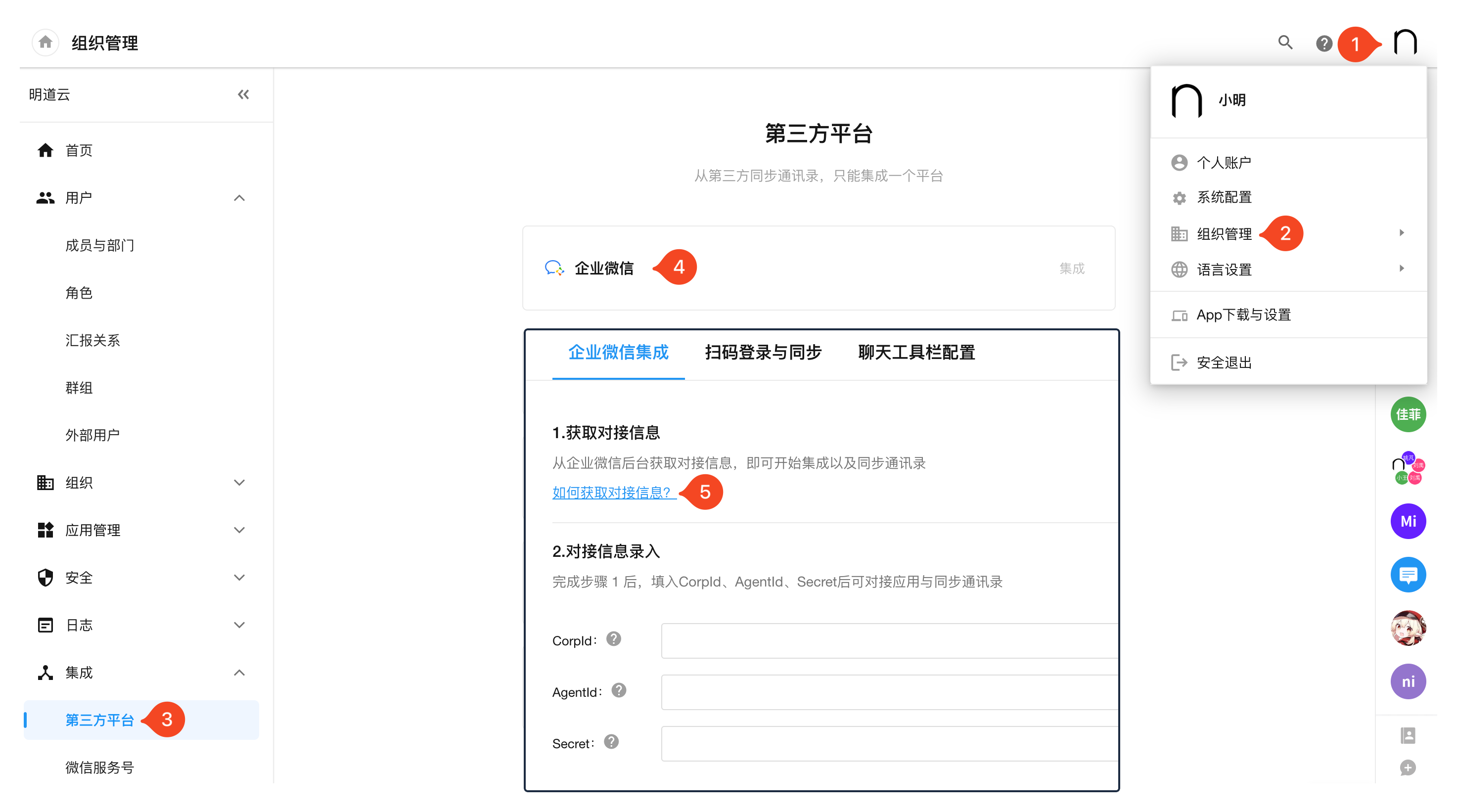Expand the 应用管理 sidebar section
Viewport: 1457px width, 812px height.
(239, 530)
